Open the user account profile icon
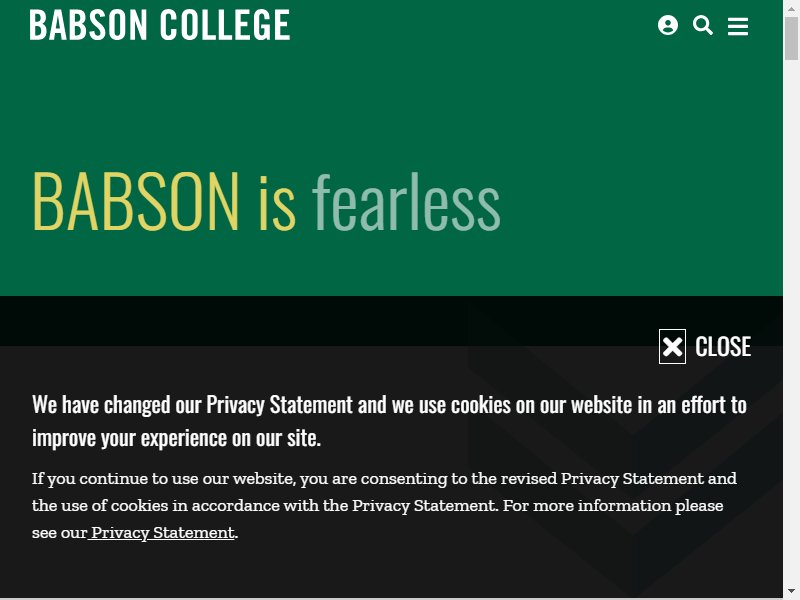The width and height of the screenshot is (800, 600). 667,25
